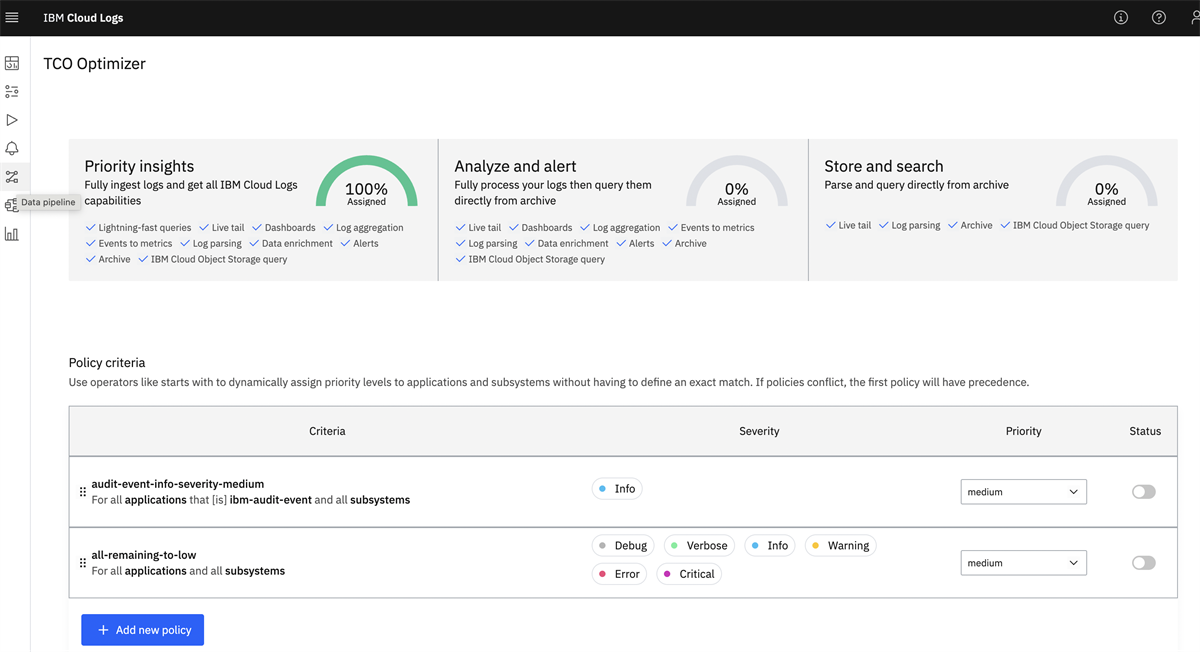Open priority dropdown for all-remaining-to-low

pyautogui.click(x=1023, y=563)
